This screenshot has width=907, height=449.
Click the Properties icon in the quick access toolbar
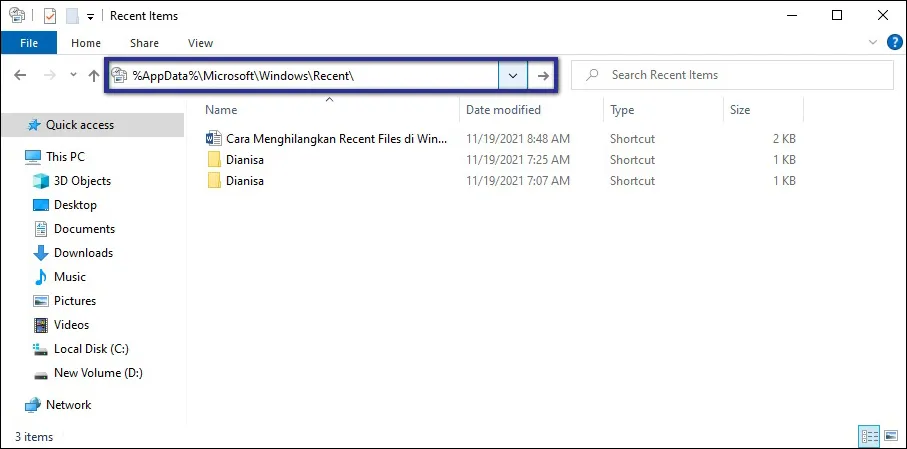(x=50, y=16)
